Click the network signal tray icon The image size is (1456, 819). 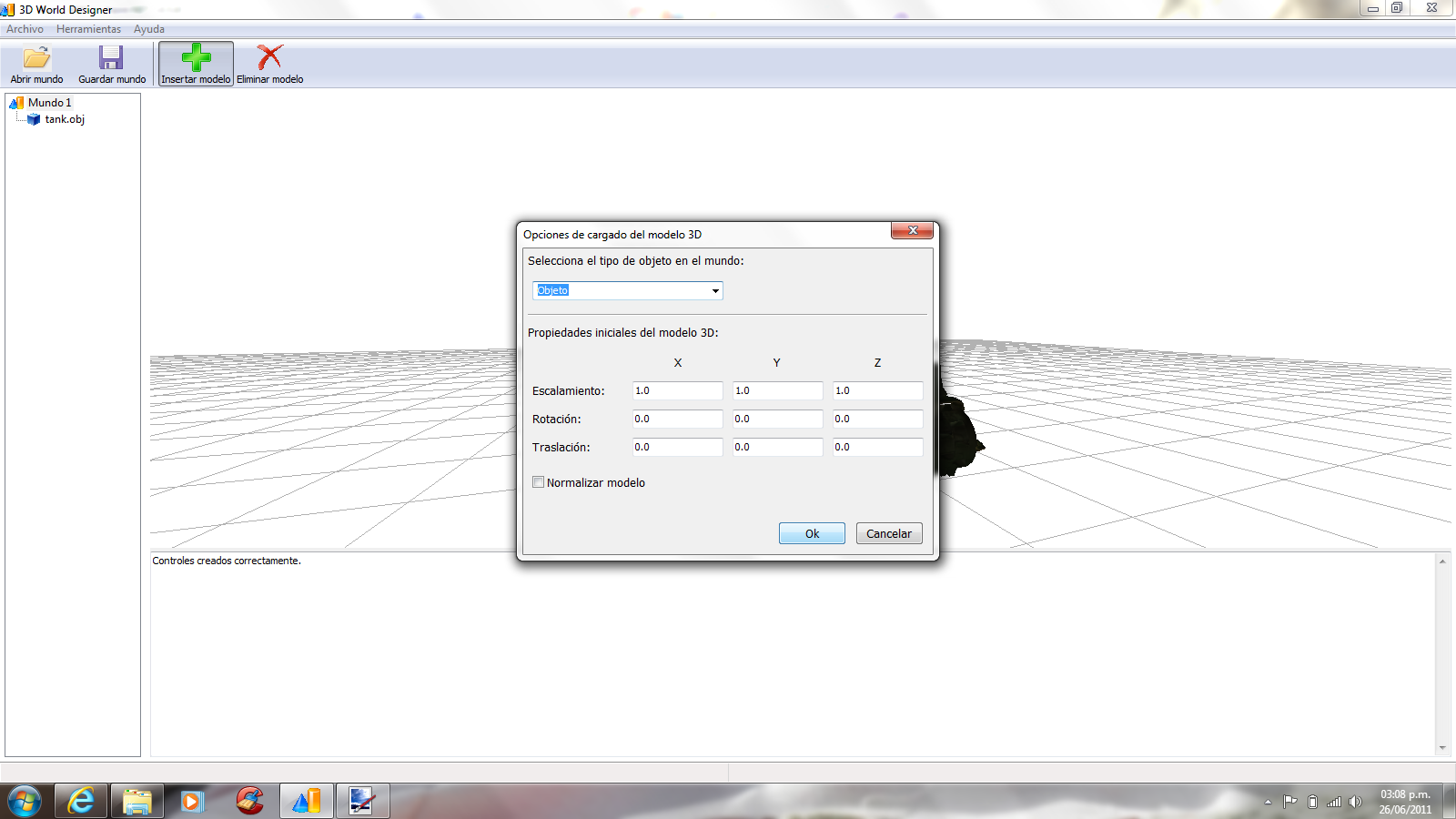tap(1334, 802)
